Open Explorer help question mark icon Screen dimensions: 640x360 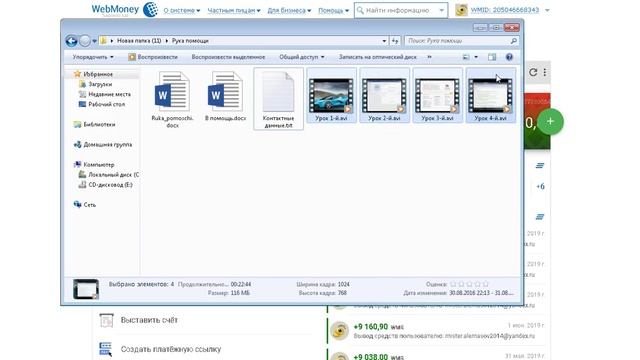click(x=509, y=57)
